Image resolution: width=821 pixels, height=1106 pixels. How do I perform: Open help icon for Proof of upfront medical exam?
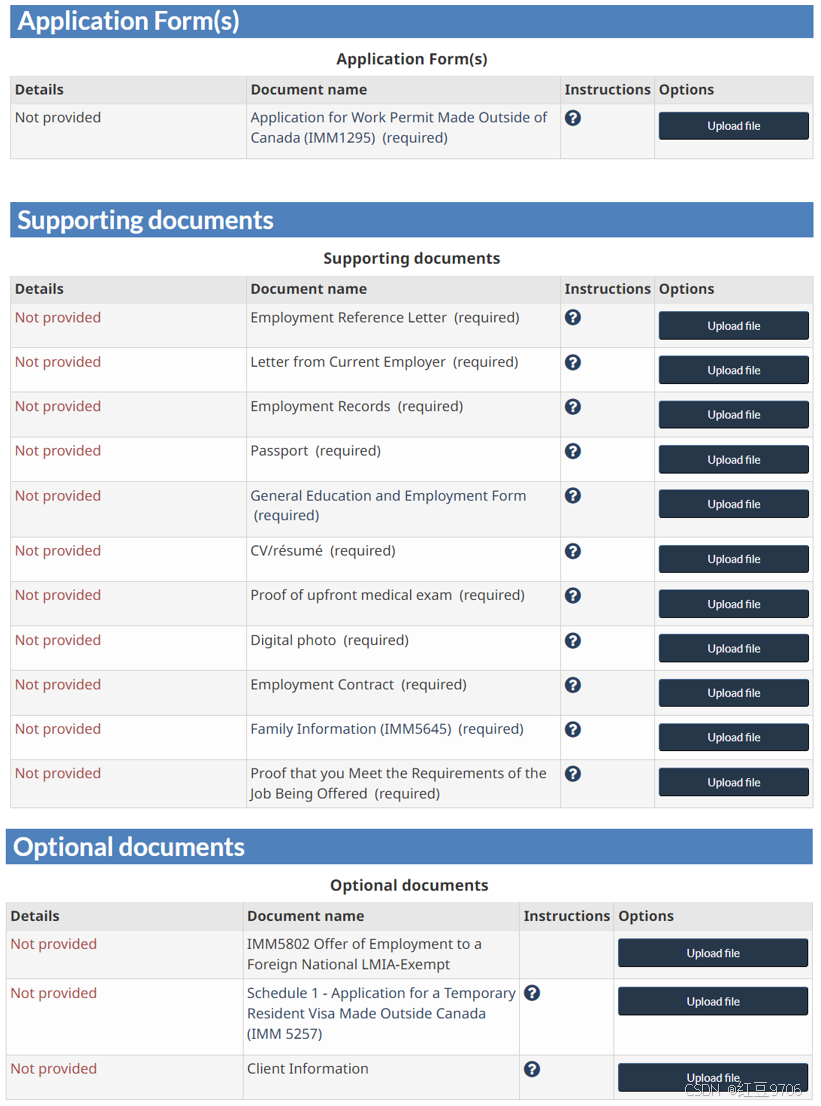pyautogui.click(x=573, y=595)
